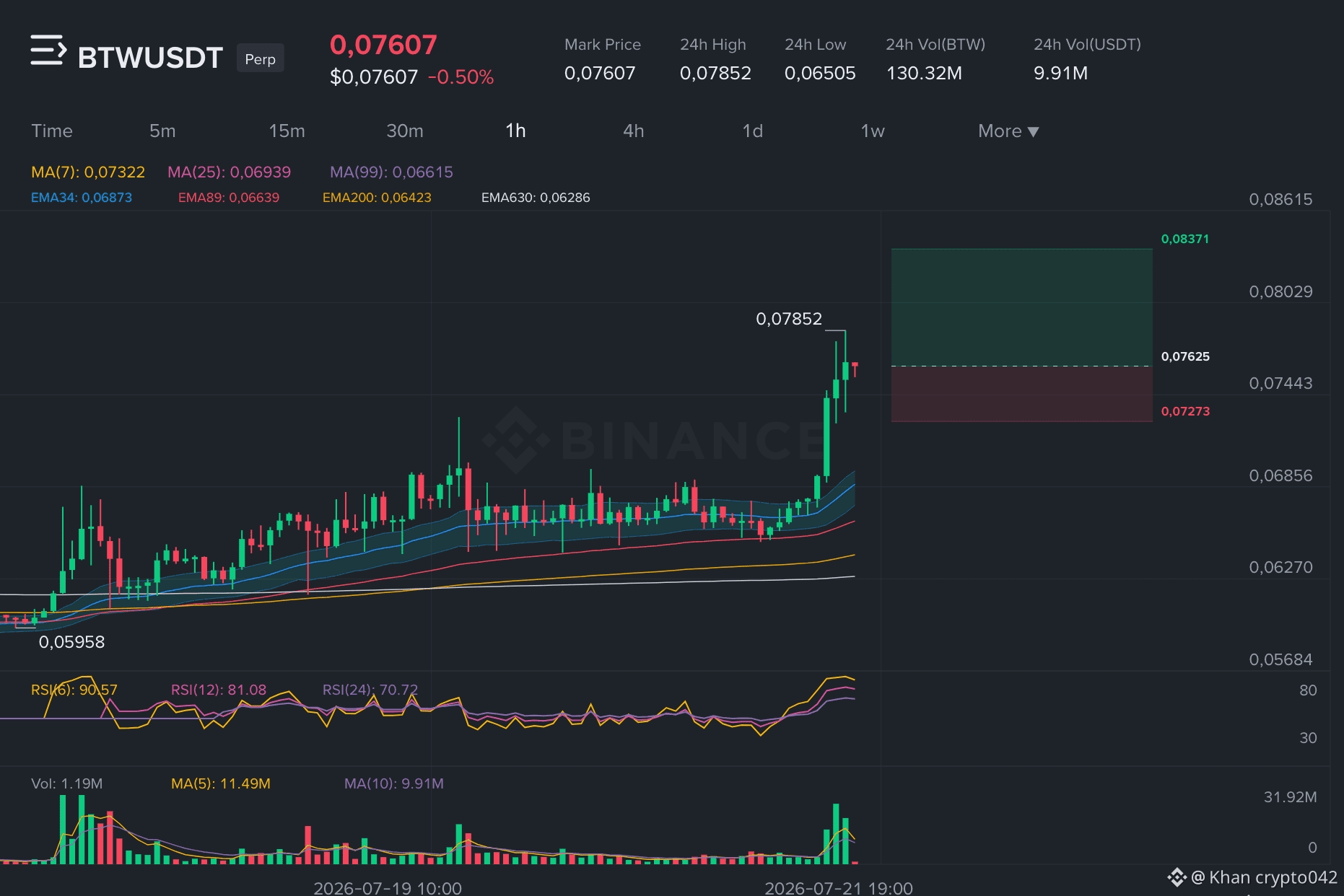The image size is (1344, 896).
Task: Click the EMA89: 0,06639 label
Action: [x=229, y=198]
